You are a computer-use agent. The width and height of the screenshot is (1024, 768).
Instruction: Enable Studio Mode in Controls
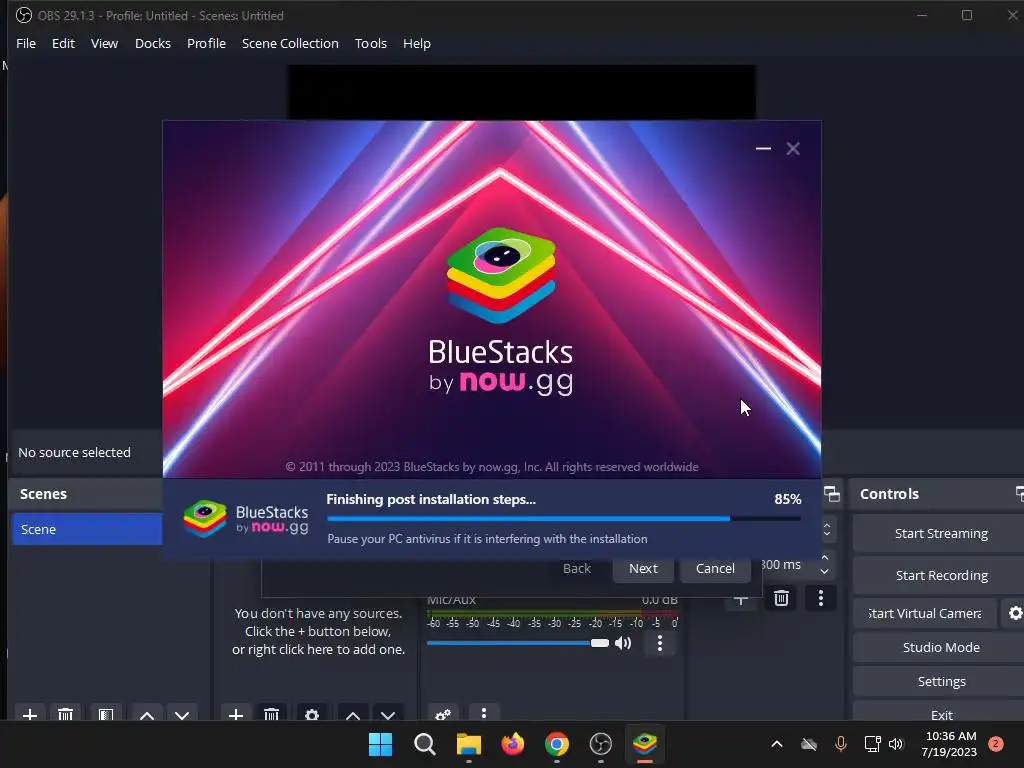(941, 647)
